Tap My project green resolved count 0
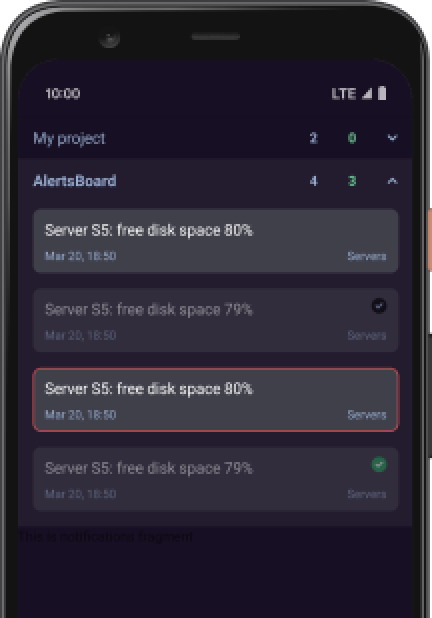 352,138
